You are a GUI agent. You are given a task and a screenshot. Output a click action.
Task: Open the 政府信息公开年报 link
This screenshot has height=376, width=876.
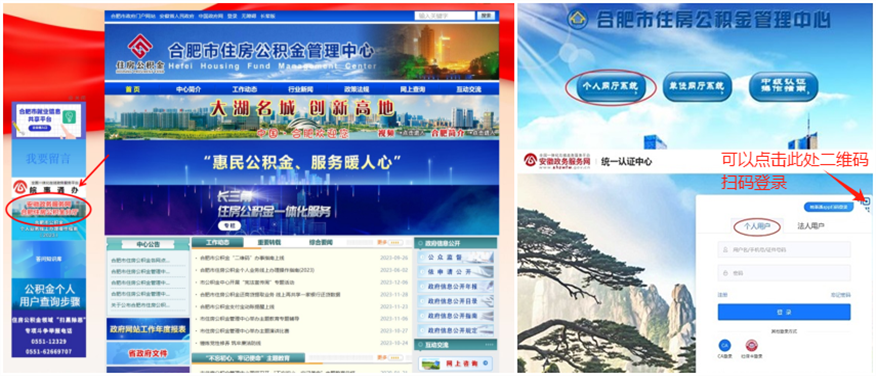pyautogui.click(x=455, y=287)
